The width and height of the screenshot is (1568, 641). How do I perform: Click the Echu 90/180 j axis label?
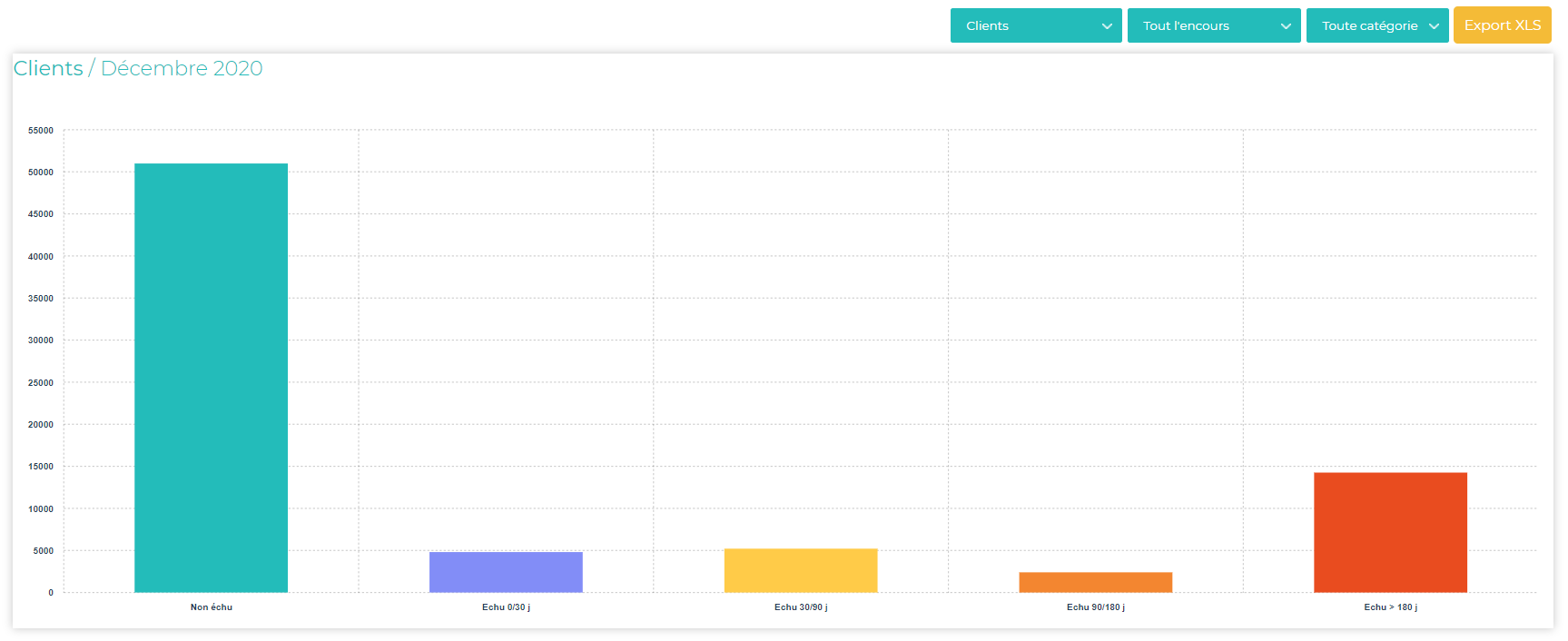pos(1096,607)
